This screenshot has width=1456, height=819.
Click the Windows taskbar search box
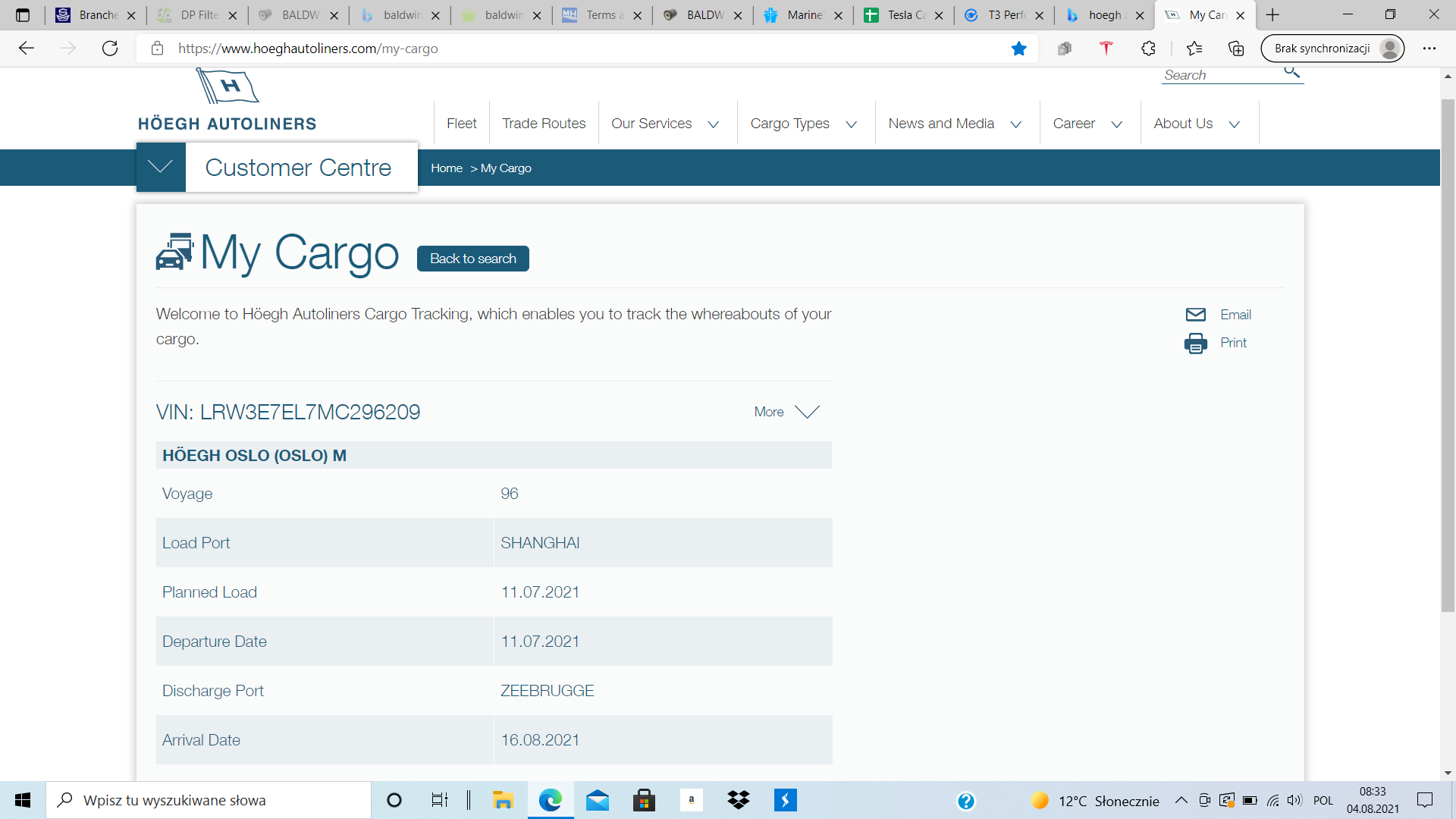point(209,800)
